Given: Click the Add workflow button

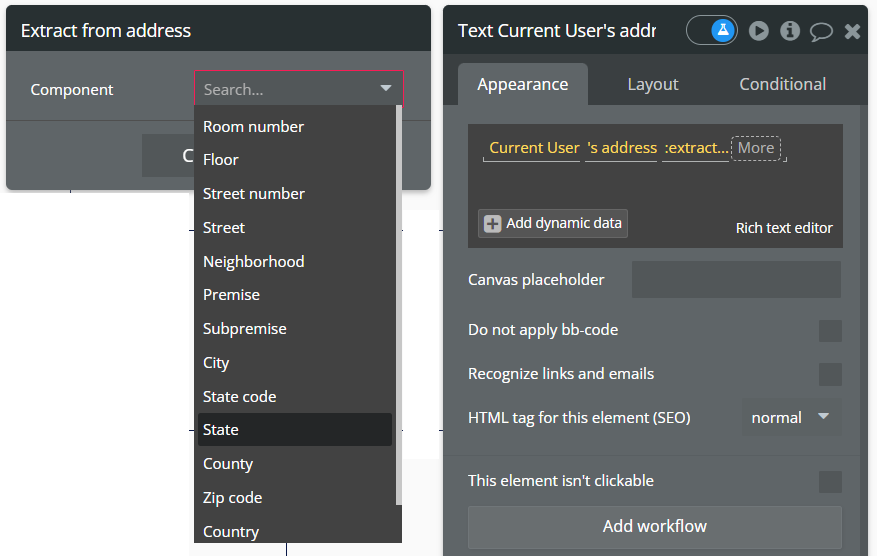Looking at the screenshot, I should [x=654, y=526].
